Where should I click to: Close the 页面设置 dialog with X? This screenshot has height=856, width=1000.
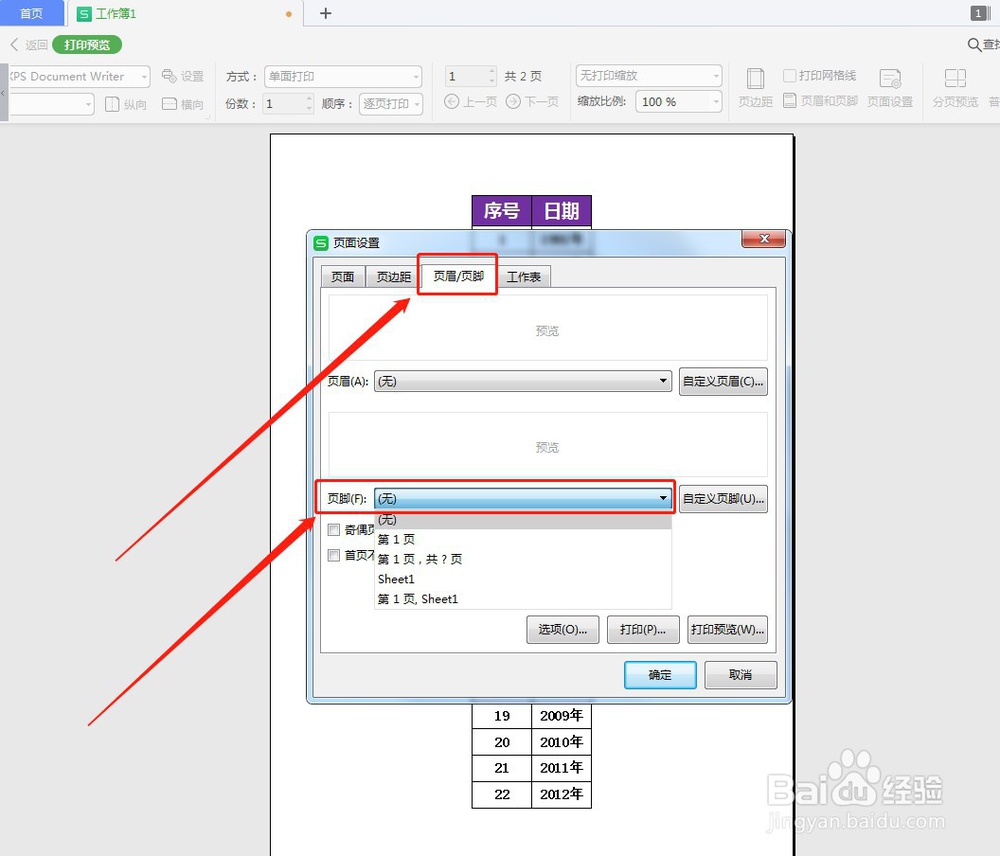click(764, 239)
